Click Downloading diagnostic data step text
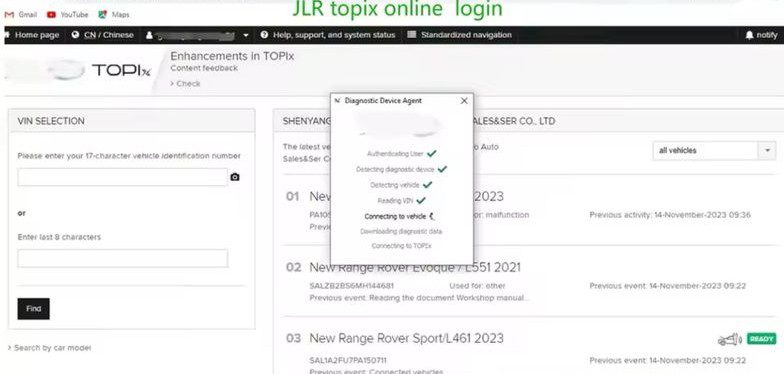The height and width of the screenshot is (374, 784). (401, 232)
